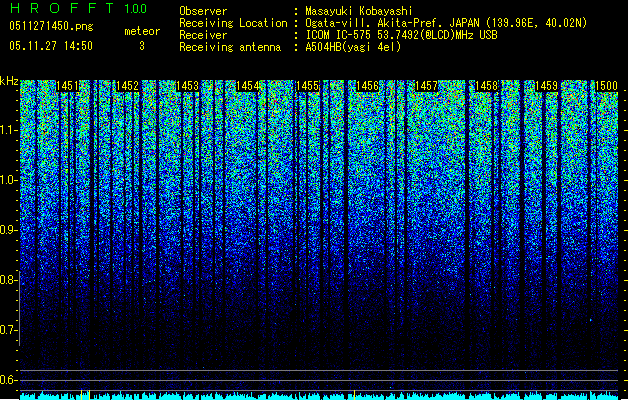Click the Receiving antenna label
Viewport: 629px width, 400px height.
point(230,47)
